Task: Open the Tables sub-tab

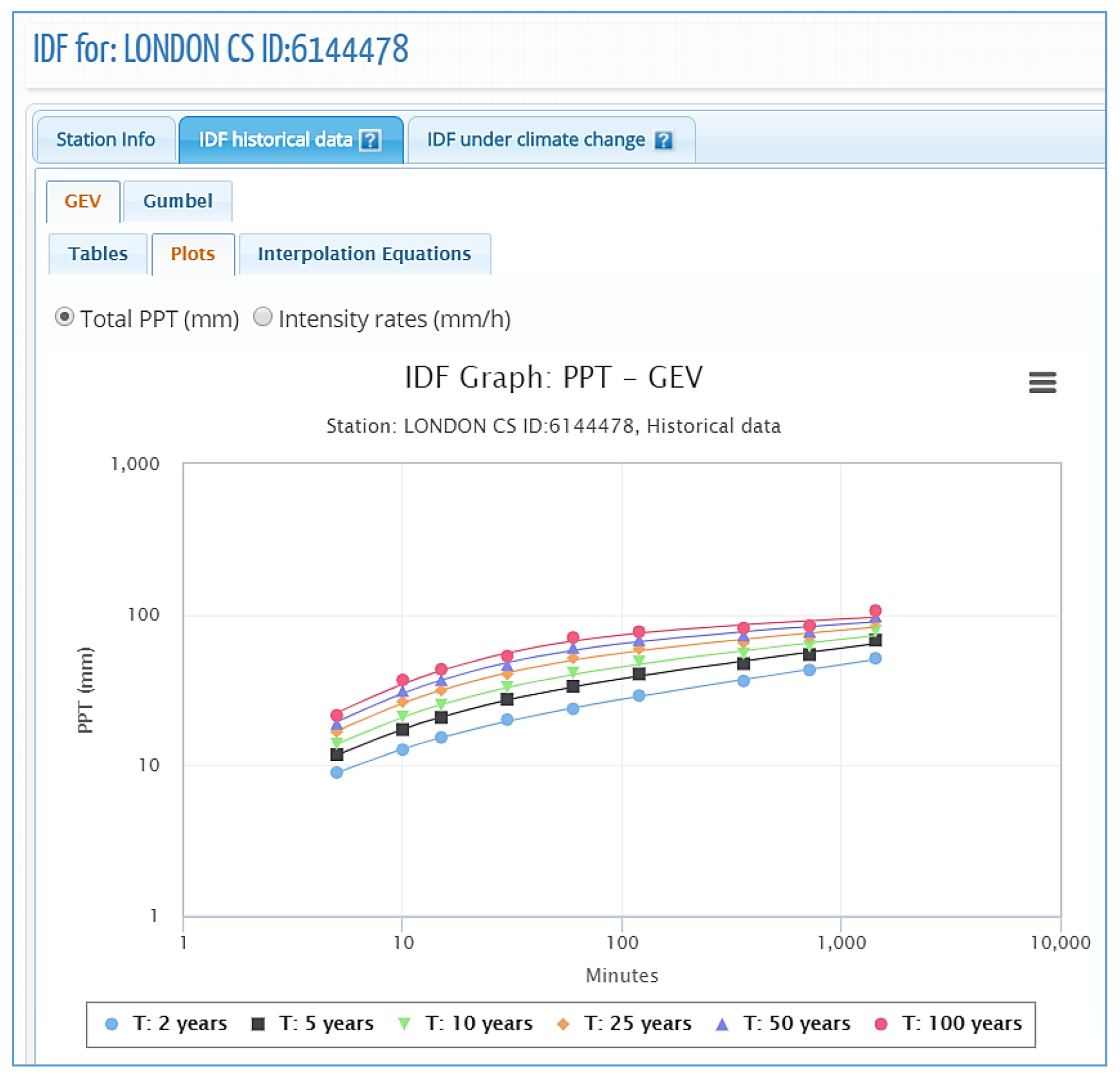Action: click(97, 254)
